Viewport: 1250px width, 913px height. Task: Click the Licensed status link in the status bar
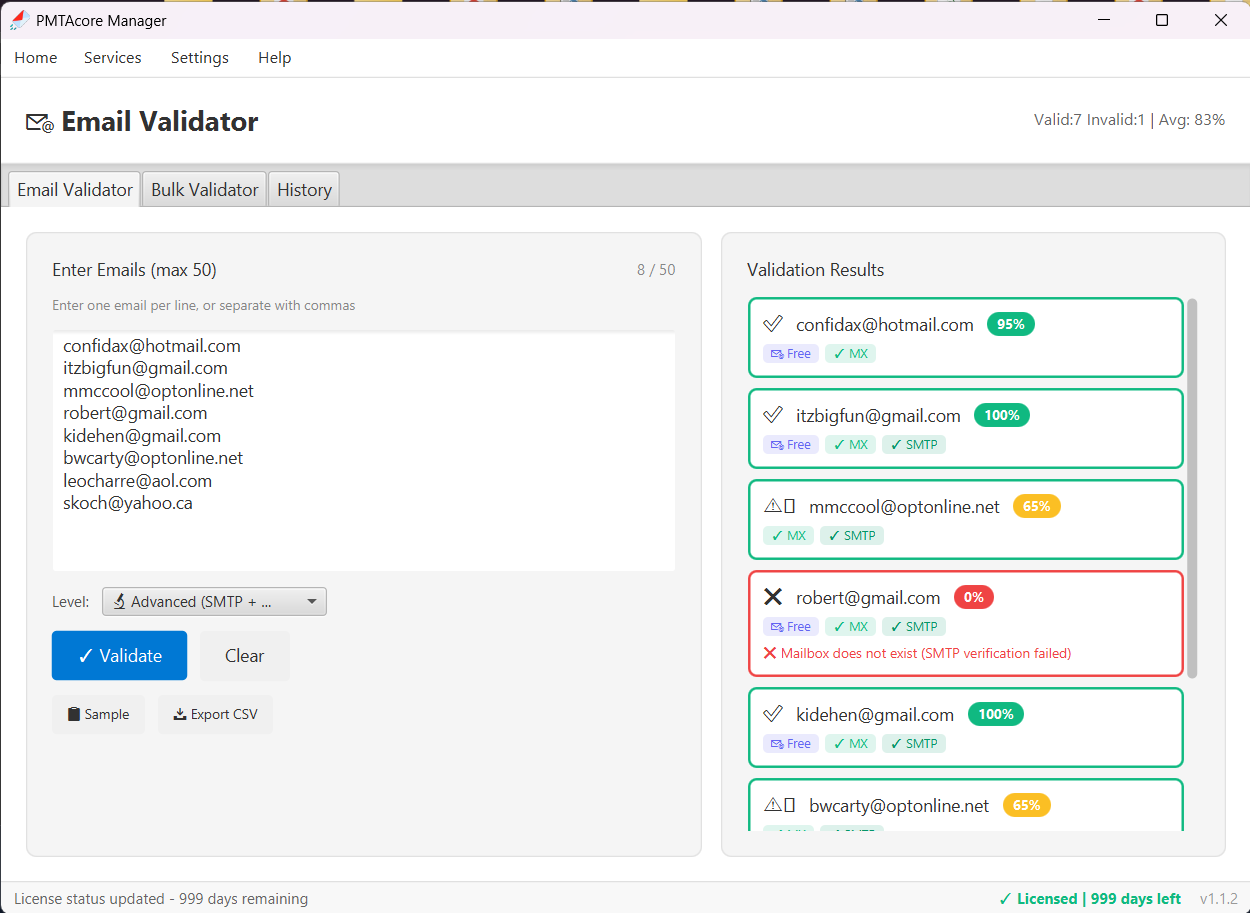[1090, 898]
